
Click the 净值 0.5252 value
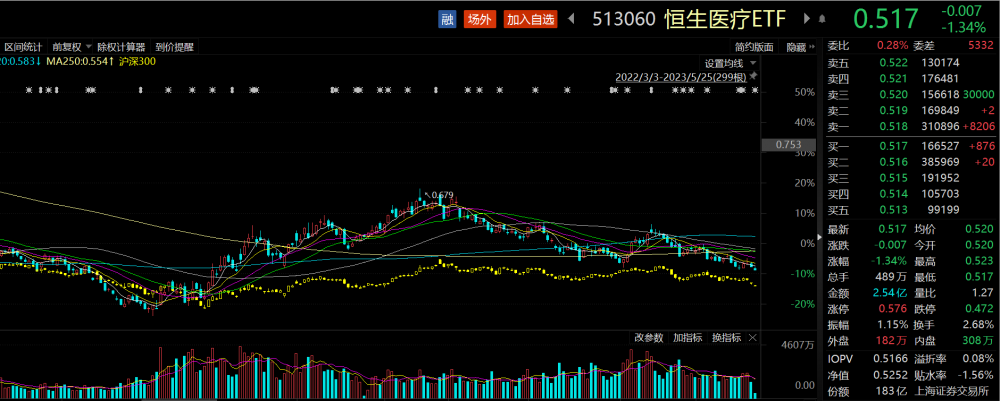(890, 375)
